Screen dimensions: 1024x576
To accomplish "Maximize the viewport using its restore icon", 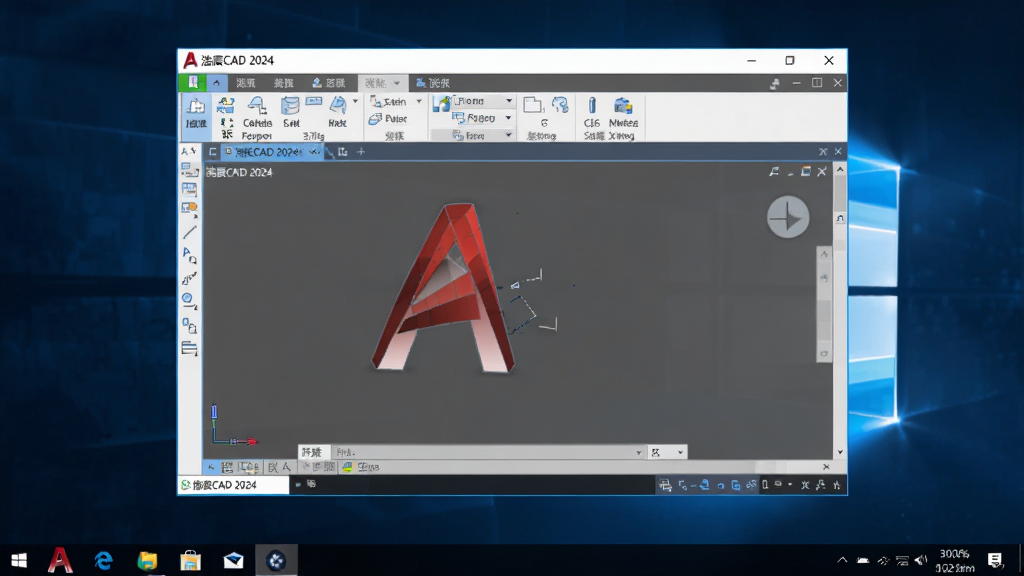I will click(x=806, y=171).
